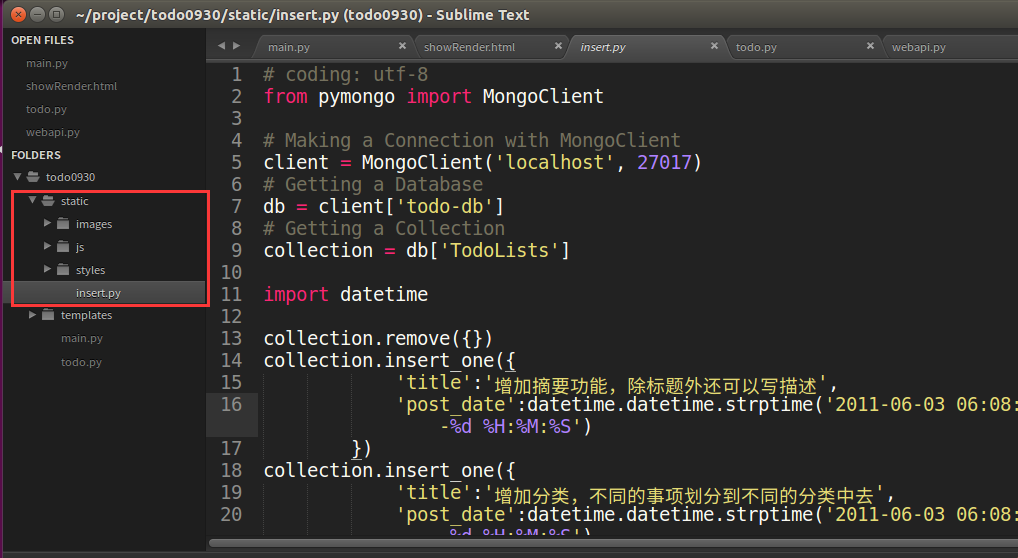
Task: Expand the styles folder arrow
Action: [x=47, y=270]
